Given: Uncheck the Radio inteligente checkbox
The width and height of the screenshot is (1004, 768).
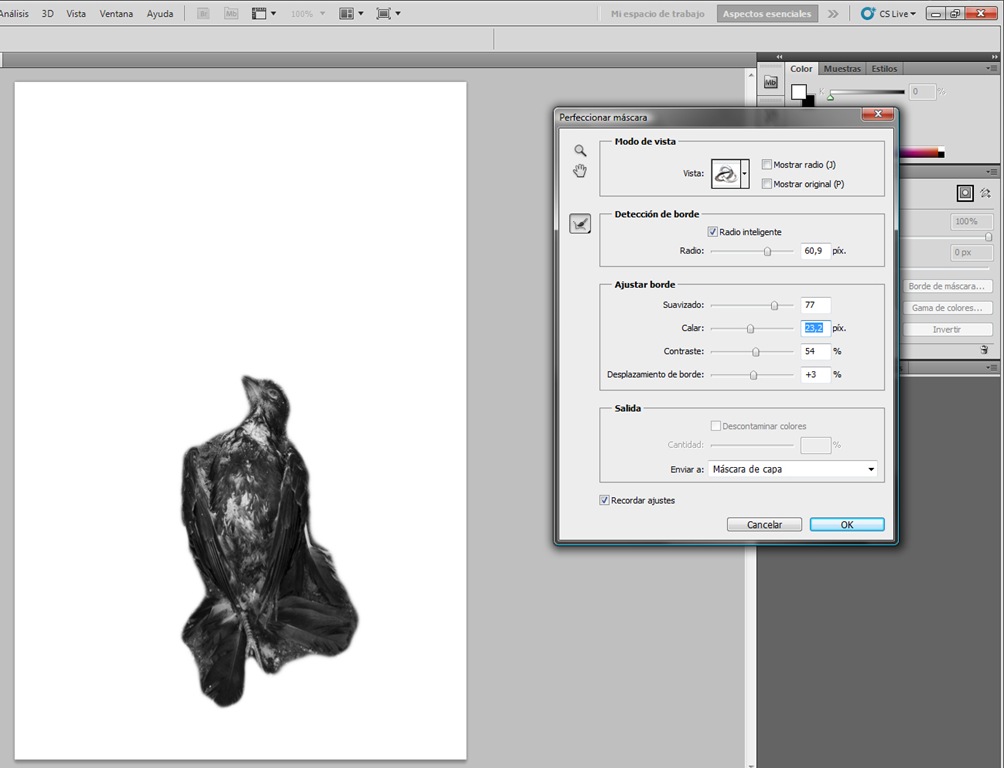Looking at the screenshot, I should pyautogui.click(x=713, y=232).
